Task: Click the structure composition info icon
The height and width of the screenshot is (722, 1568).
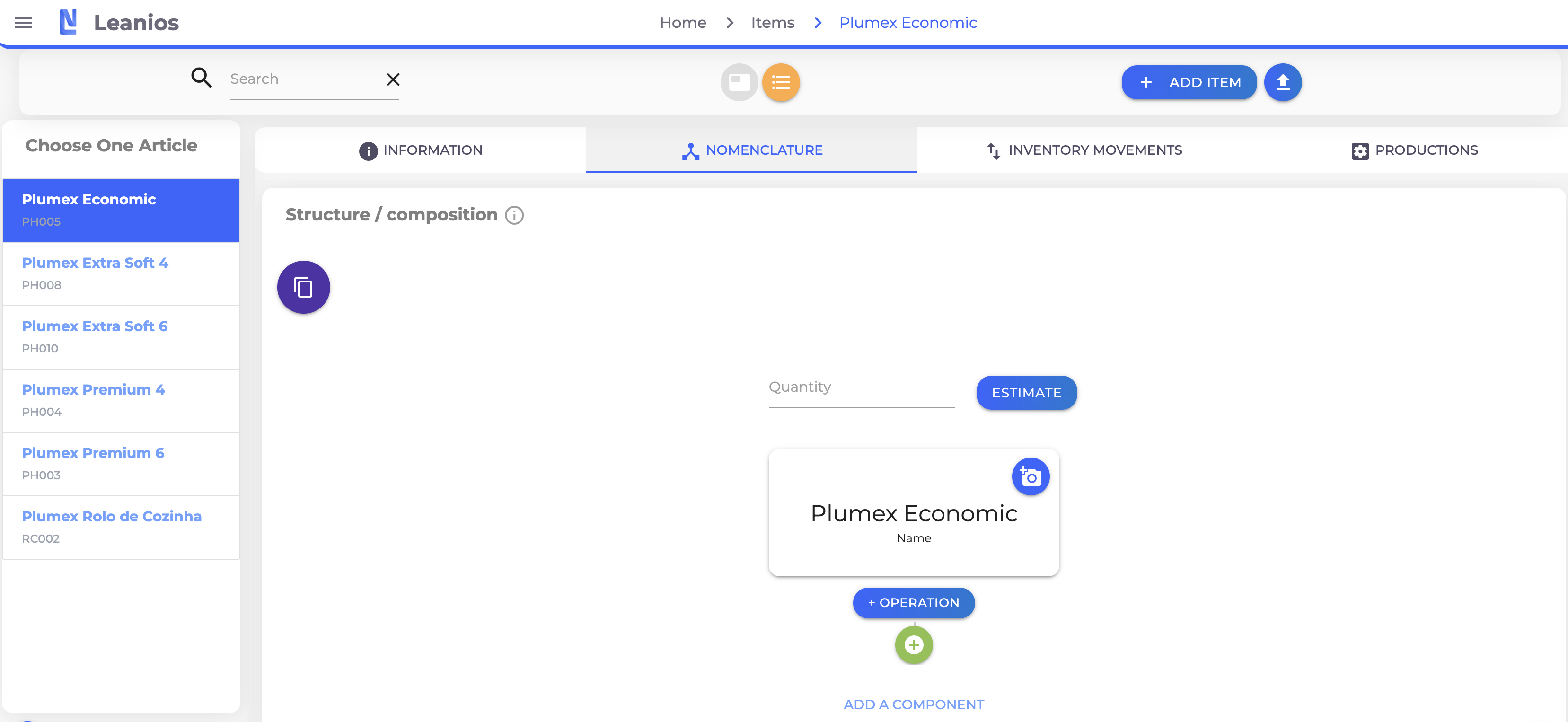Action: coord(514,215)
